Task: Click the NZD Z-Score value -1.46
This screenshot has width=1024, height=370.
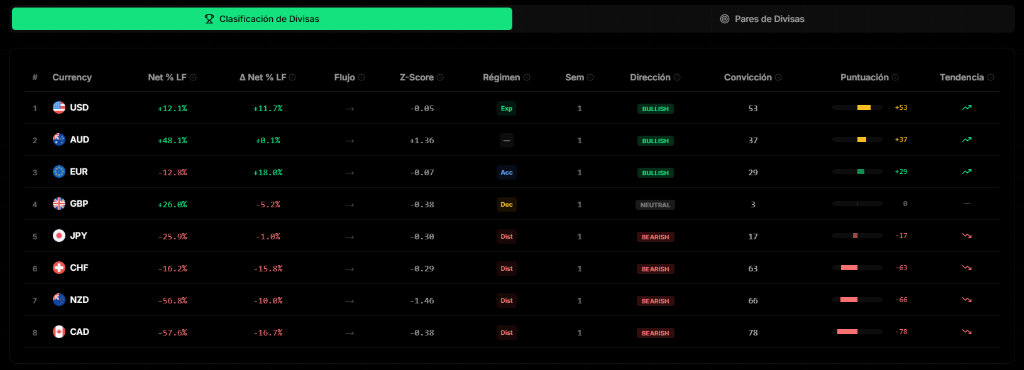Action: (422, 300)
